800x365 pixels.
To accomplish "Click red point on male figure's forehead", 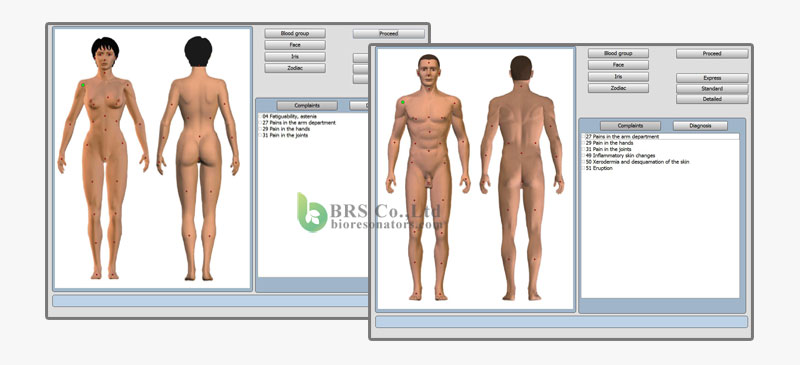I will click(x=429, y=64).
